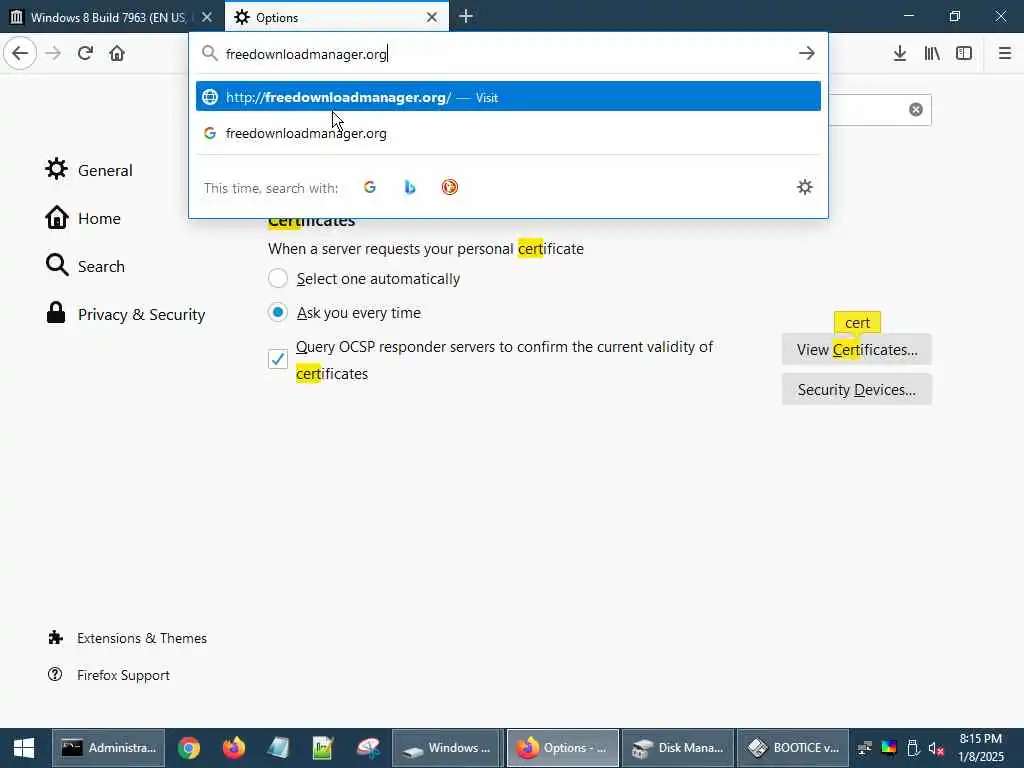
Task: Close the Options tab
Action: click(432, 17)
